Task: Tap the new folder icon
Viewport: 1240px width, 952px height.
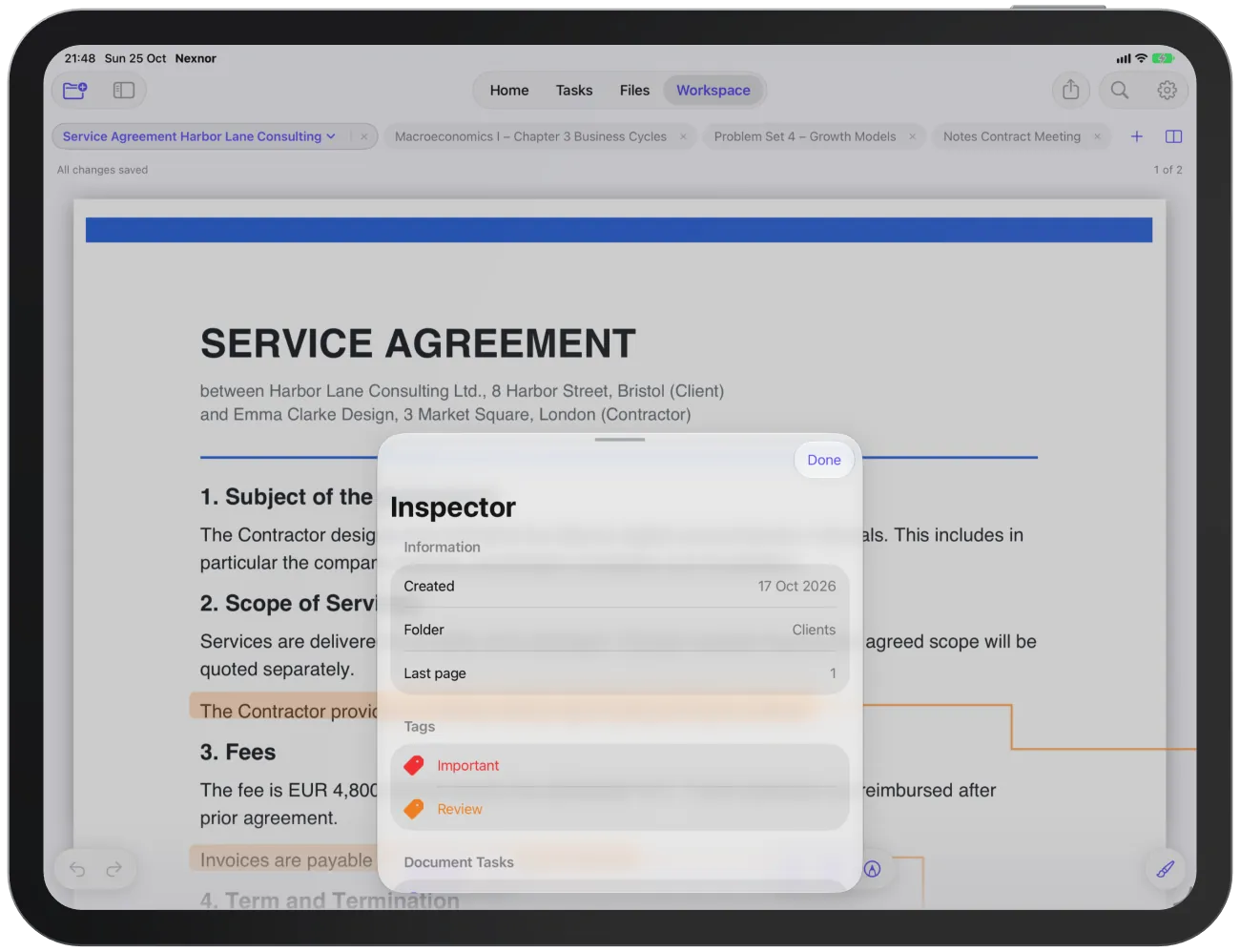Action: pos(74,91)
